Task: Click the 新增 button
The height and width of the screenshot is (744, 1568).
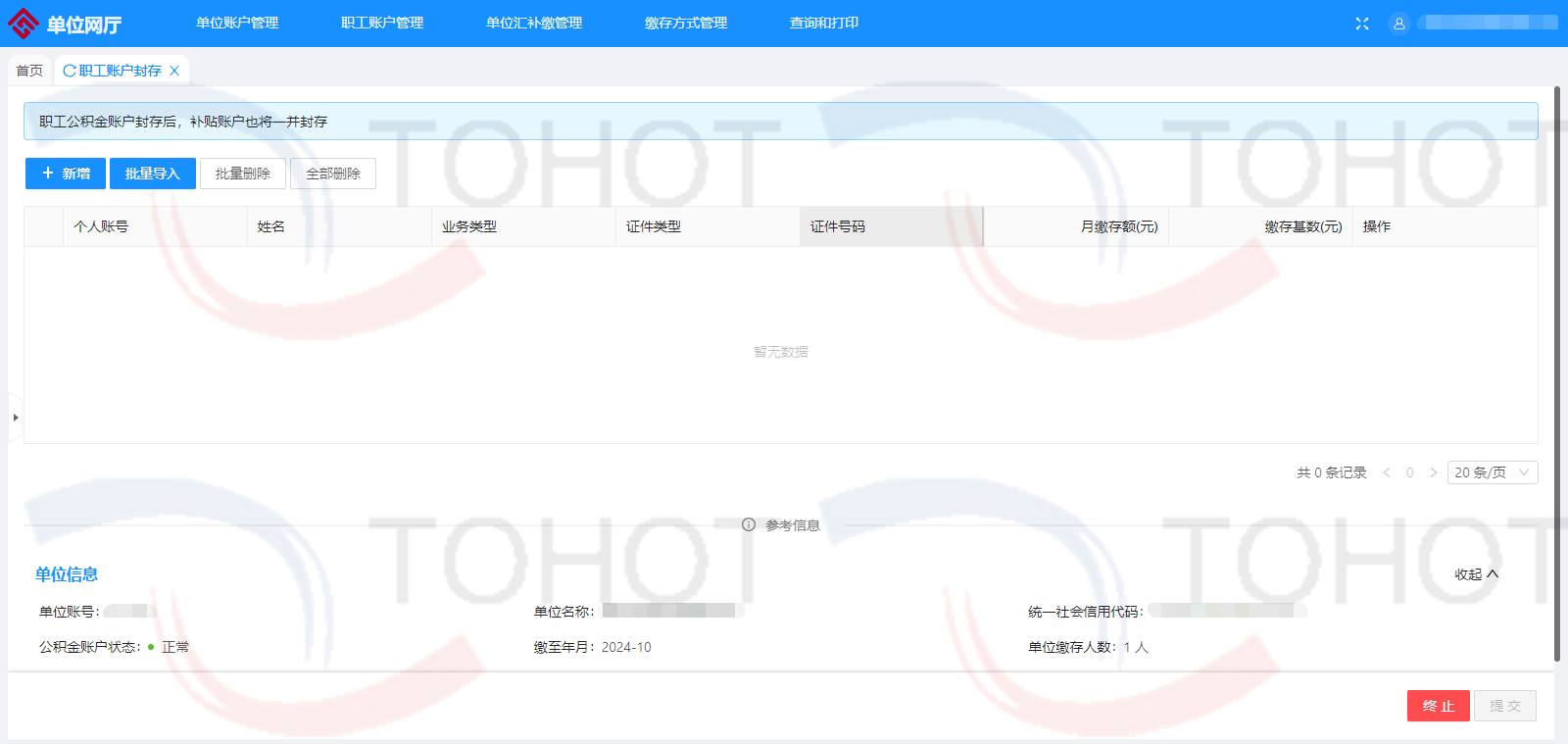Action: pyautogui.click(x=66, y=174)
